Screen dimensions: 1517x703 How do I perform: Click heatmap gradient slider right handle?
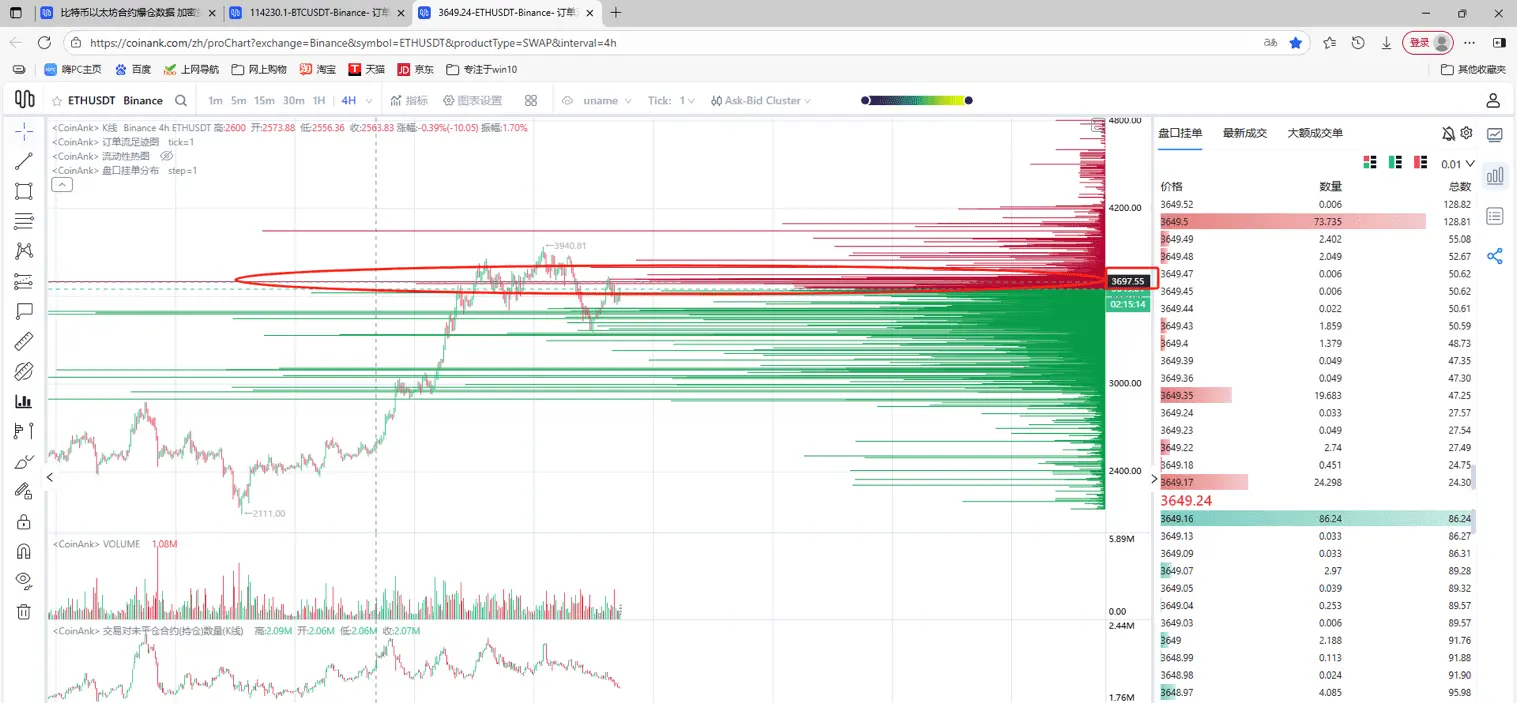[x=968, y=100]
